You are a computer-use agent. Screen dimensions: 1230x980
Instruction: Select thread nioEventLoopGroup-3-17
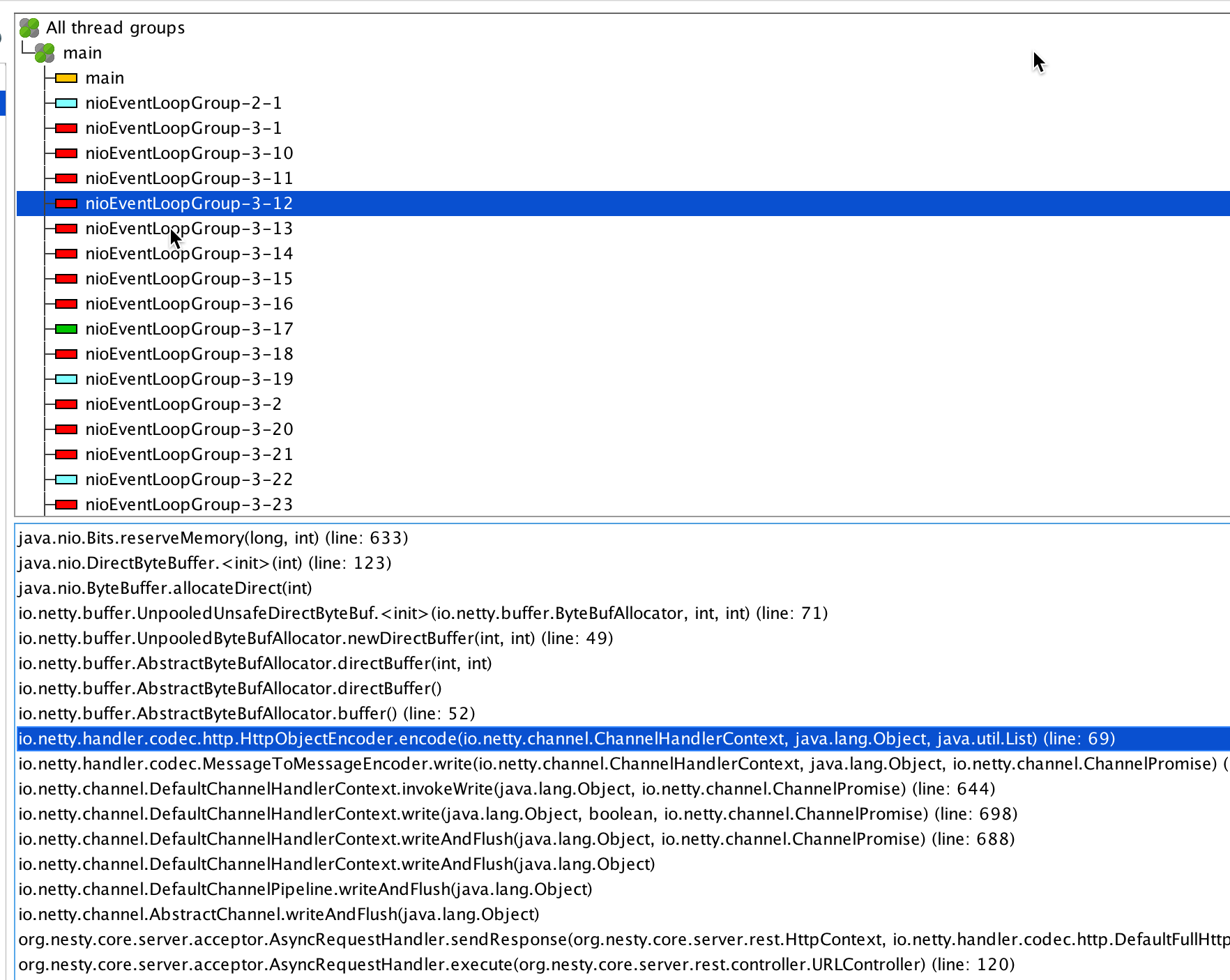click(x=189, y=329)
